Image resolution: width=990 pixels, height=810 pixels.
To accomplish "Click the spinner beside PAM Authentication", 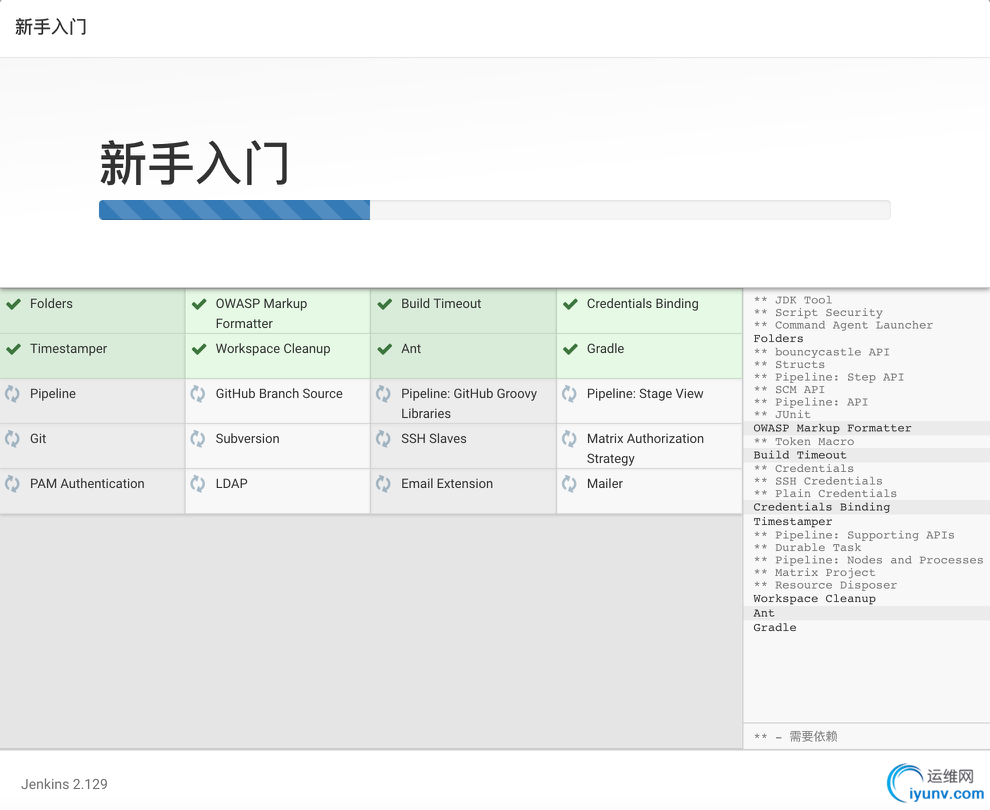I will (13, 484).
